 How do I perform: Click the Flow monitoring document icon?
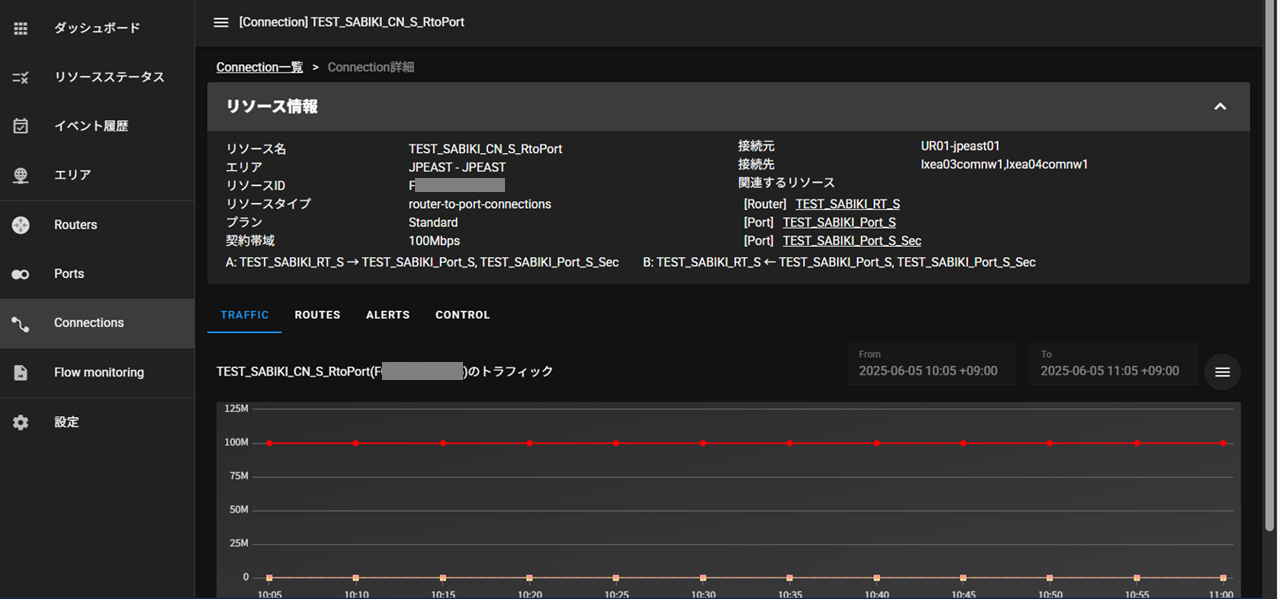[x=21, y=373]
